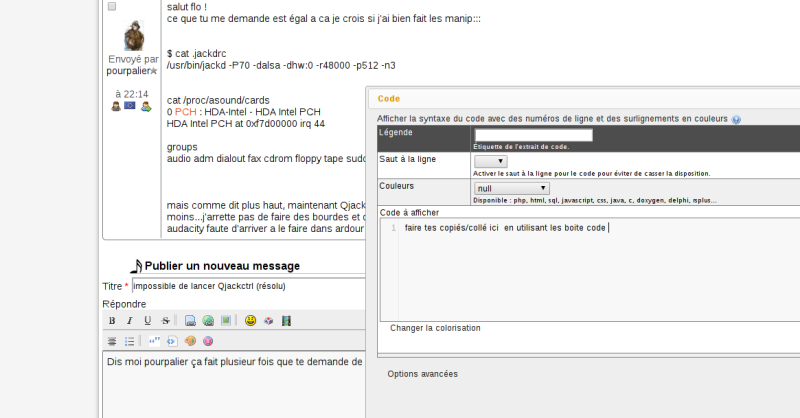Screen dimensions: 800x418
Task: Click the '$ cat .jackdrc' line
Action: (x=196, y=54)
